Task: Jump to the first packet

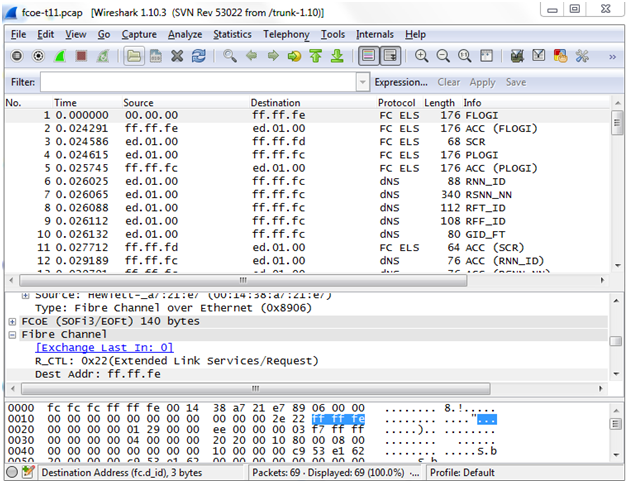Action: [x=316, y=57]
